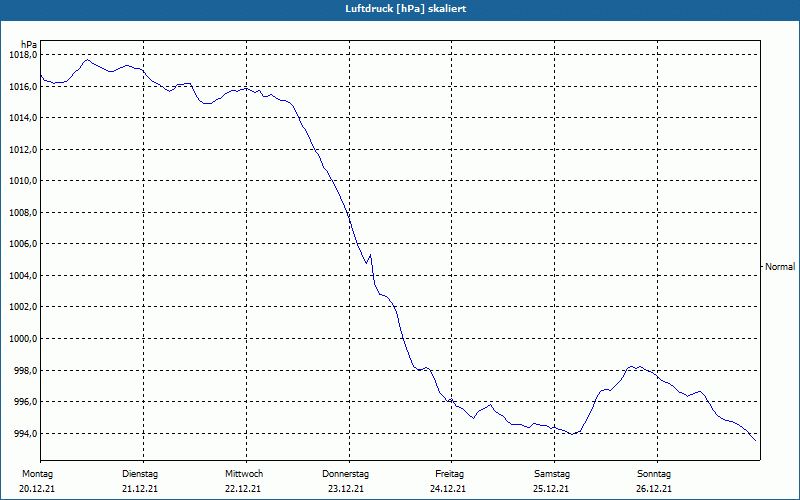Select the 994,0 axis value
This screenshot has height=500, width=800.
point(26,434)
